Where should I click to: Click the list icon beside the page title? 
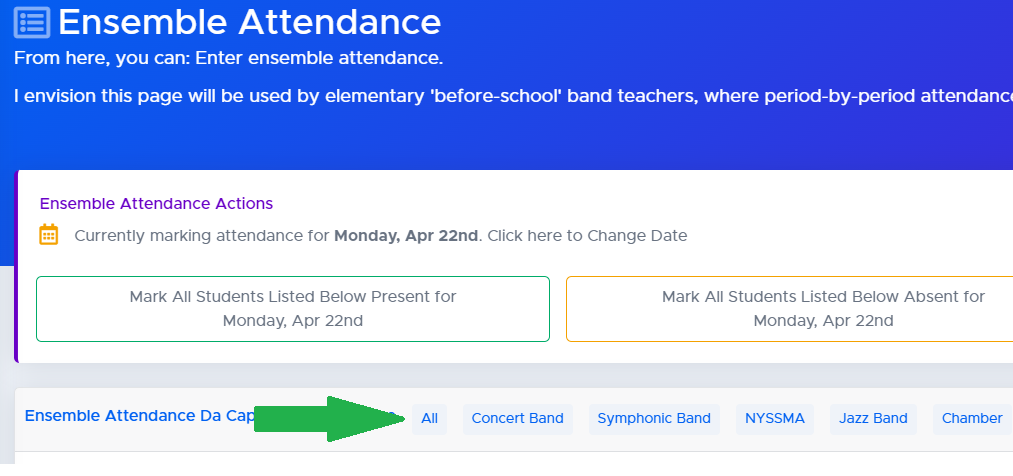32,22
